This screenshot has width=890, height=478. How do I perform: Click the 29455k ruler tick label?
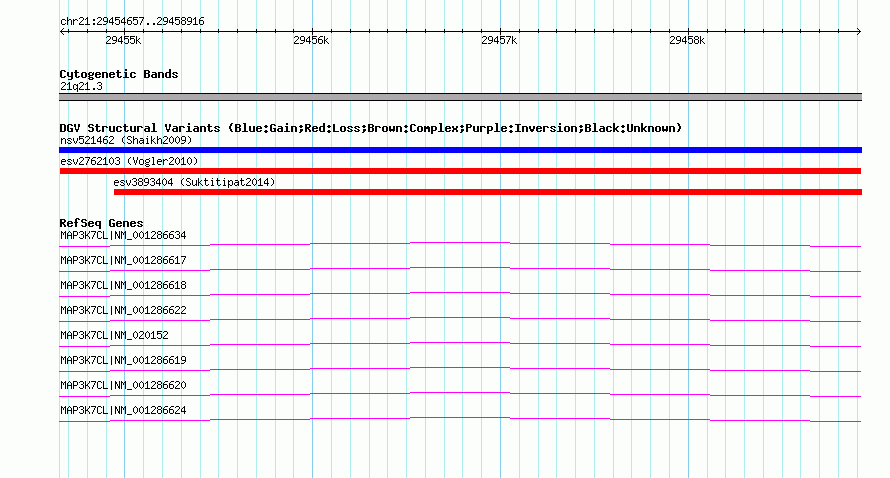click(123, 40)
